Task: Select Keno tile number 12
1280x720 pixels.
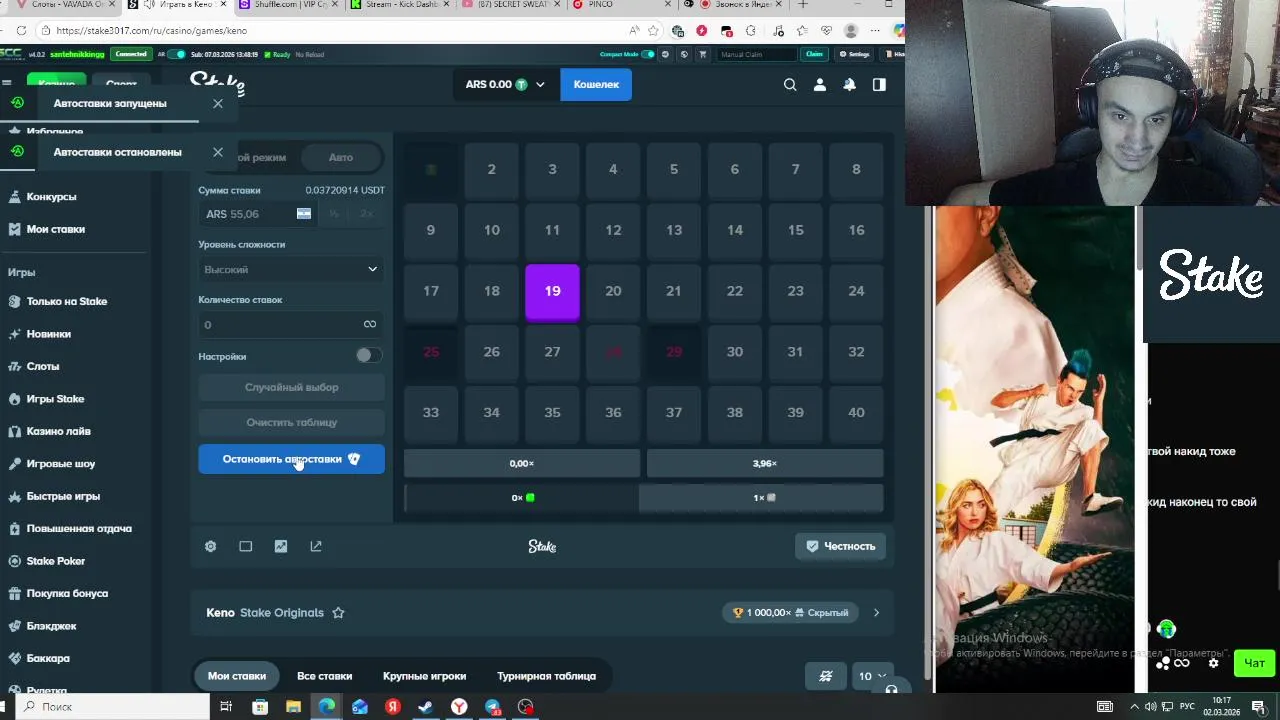Action: coord(613,230)
